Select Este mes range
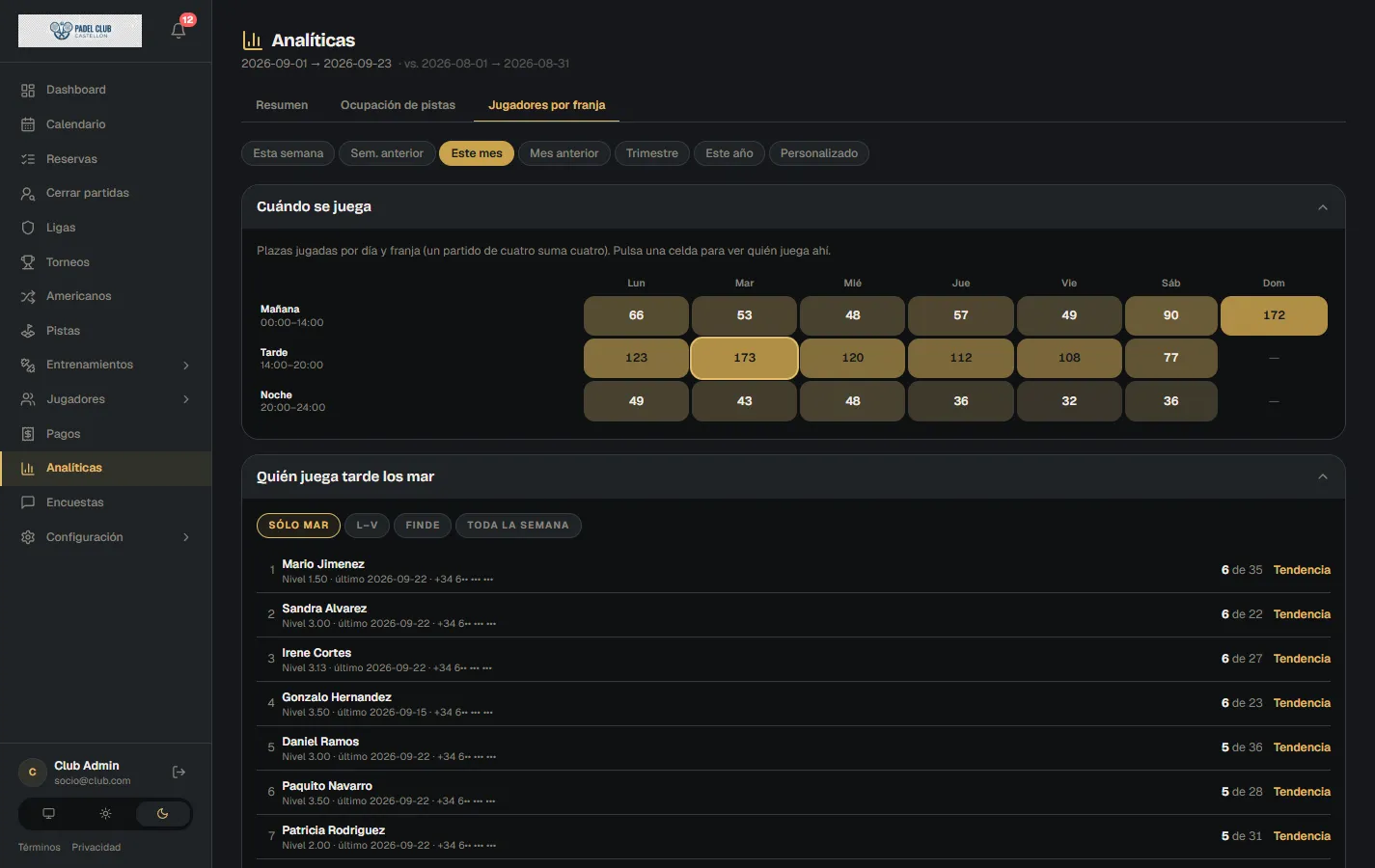1375x868 pixels. [477, 153]
